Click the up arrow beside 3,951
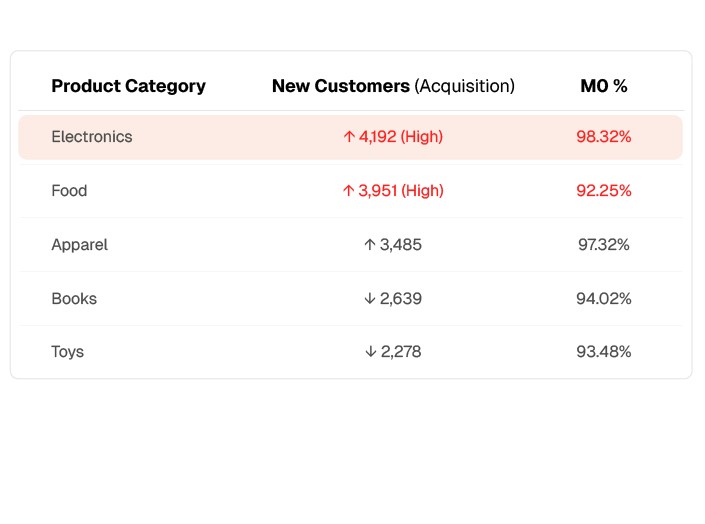705x524 pixels. pos(348,191)
